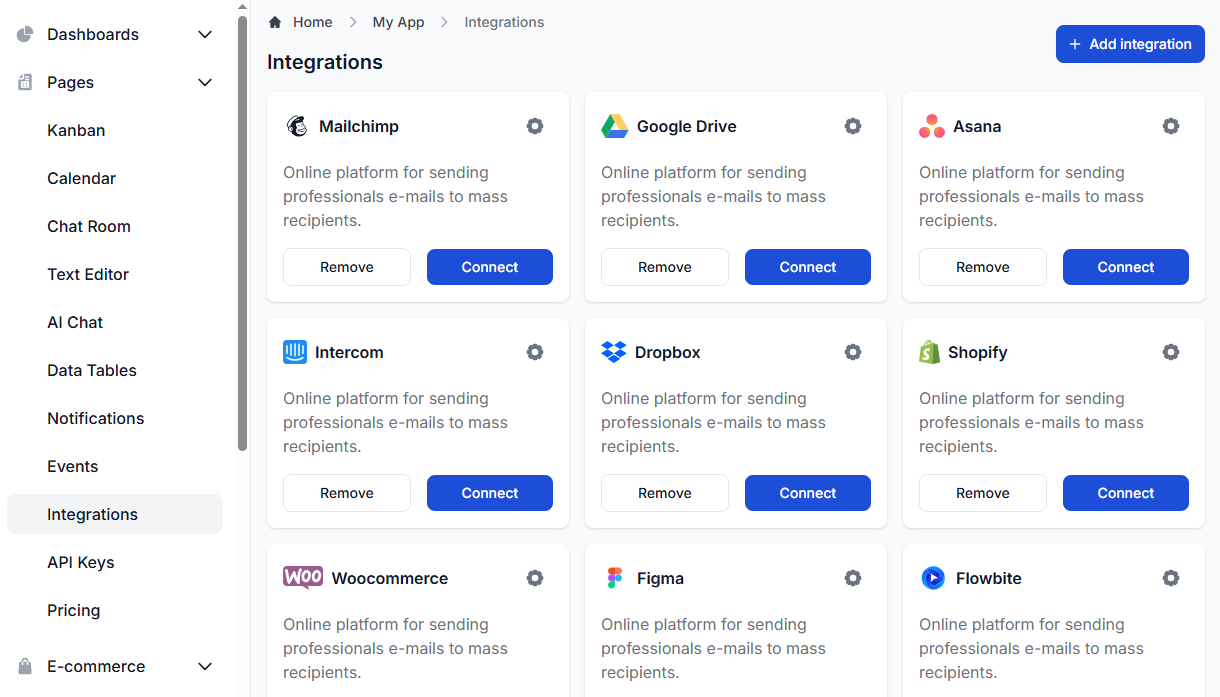Click the Shopify settings gear
The image size is (1220, 697).
click(1171, 352)
